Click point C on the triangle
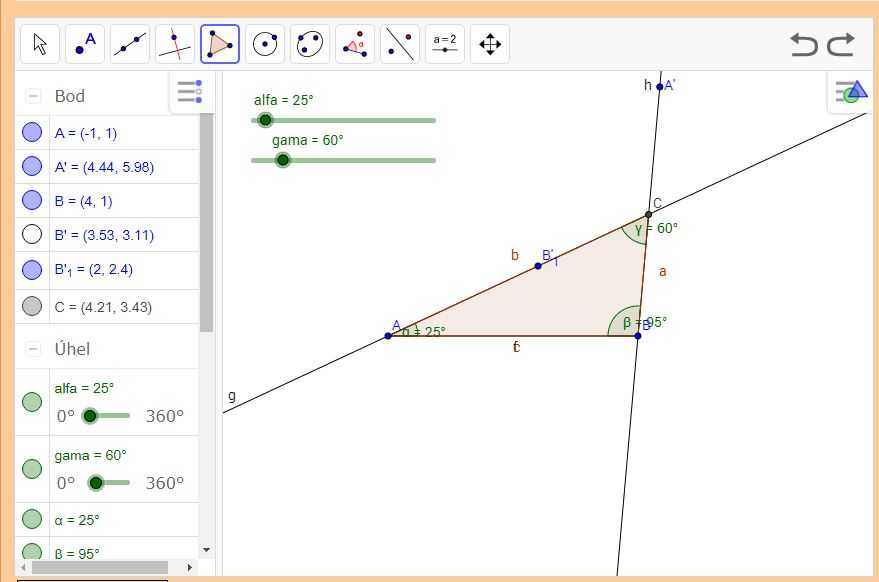This screenshot has height=582, width=879. pos(648,214)
